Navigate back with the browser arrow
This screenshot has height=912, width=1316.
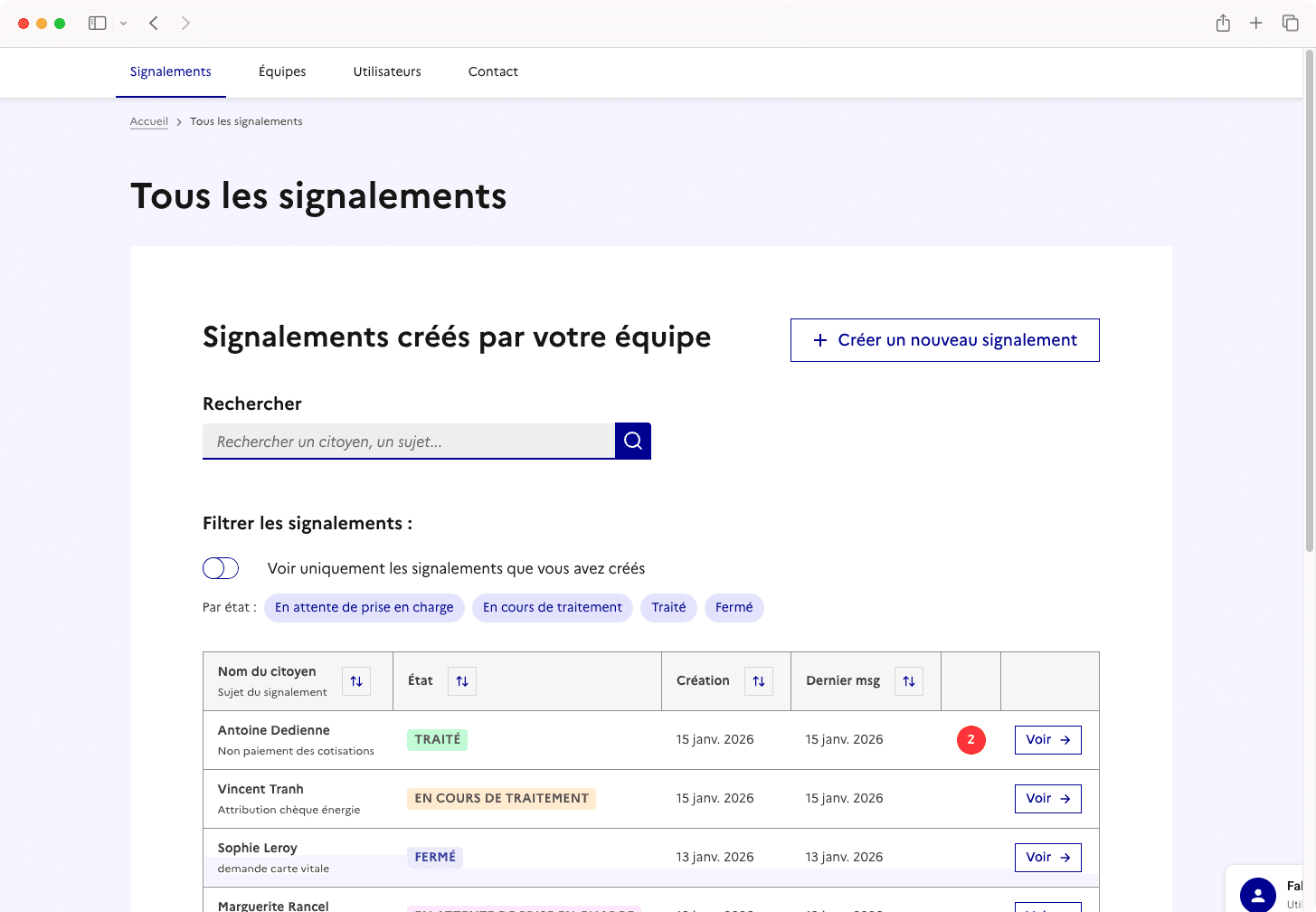pos(154,23)
